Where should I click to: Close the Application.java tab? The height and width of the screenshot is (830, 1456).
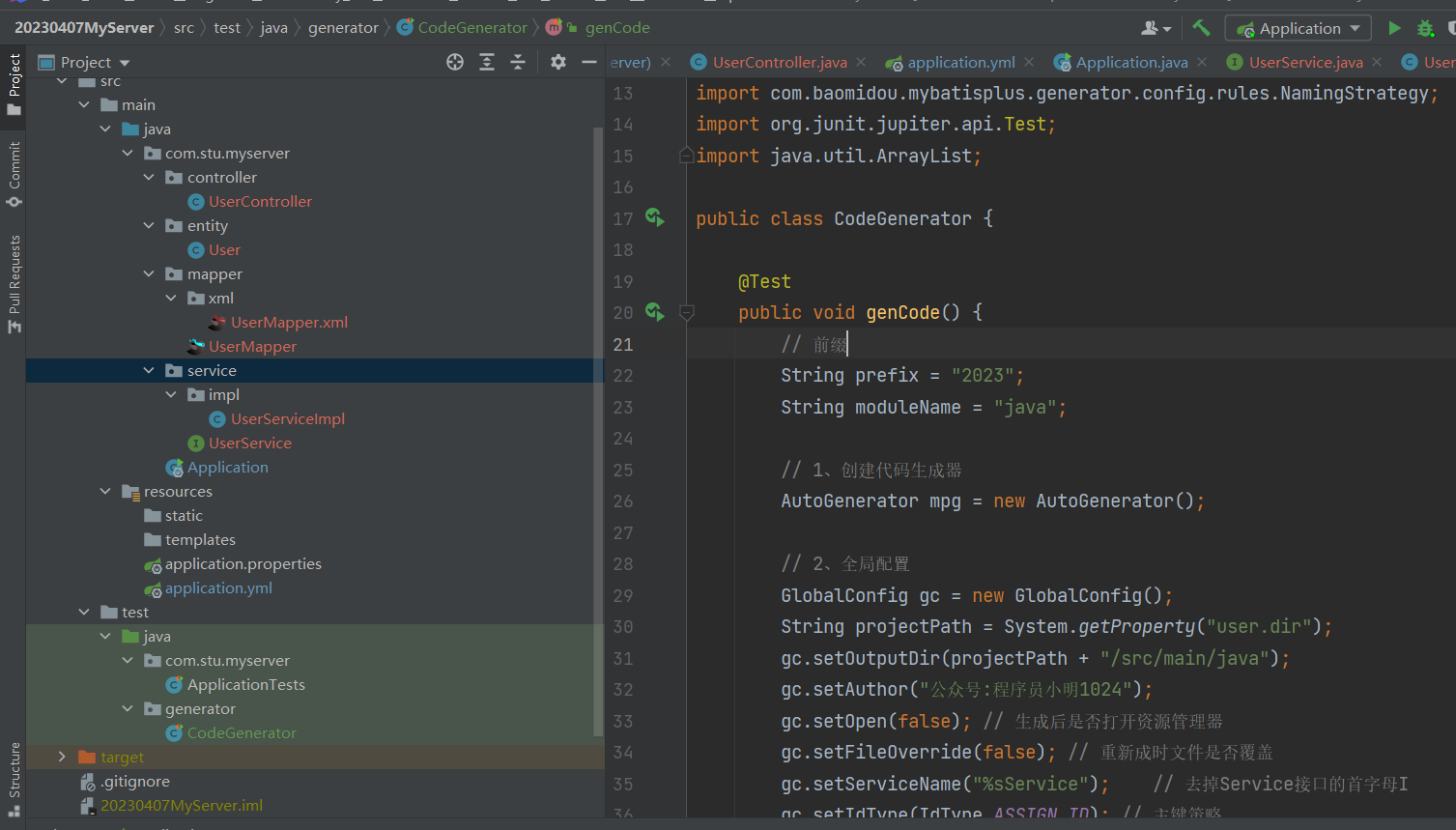coord(1202,62)
